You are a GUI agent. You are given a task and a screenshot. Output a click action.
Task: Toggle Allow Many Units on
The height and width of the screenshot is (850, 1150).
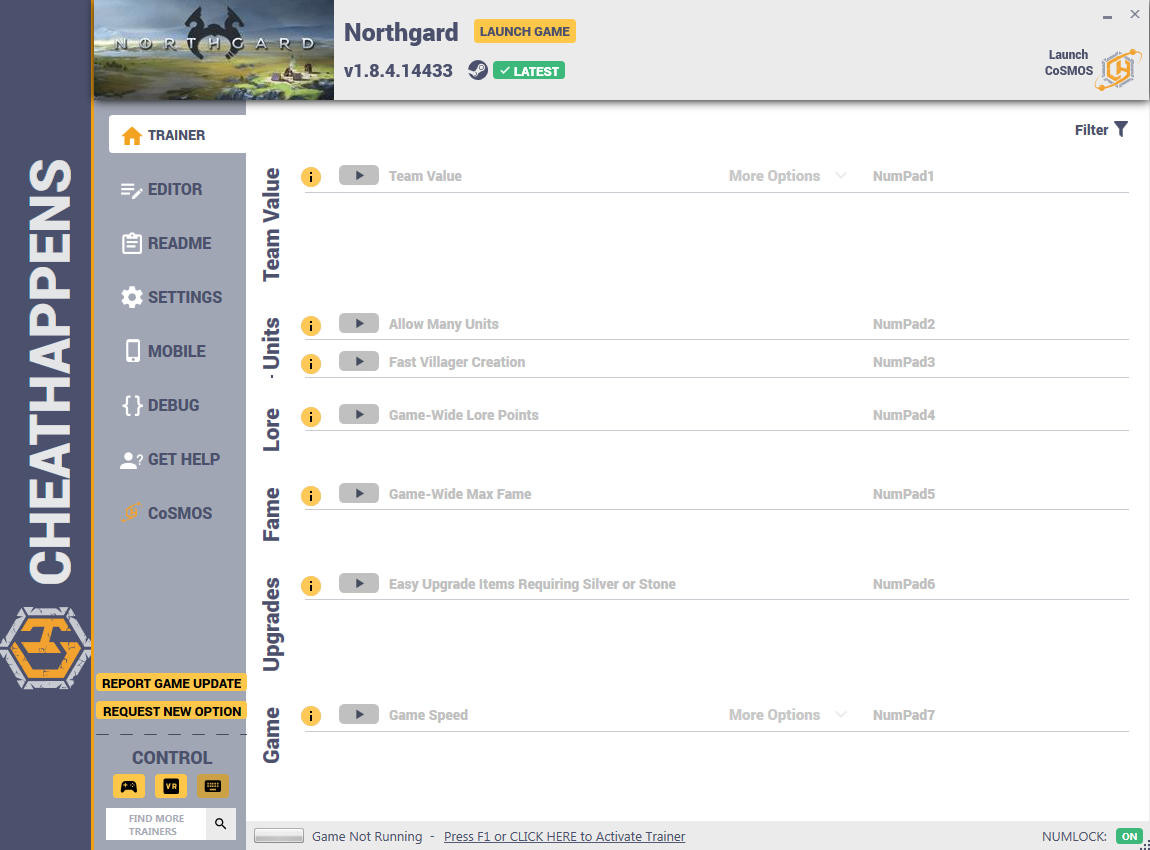[x=359, y=323]
